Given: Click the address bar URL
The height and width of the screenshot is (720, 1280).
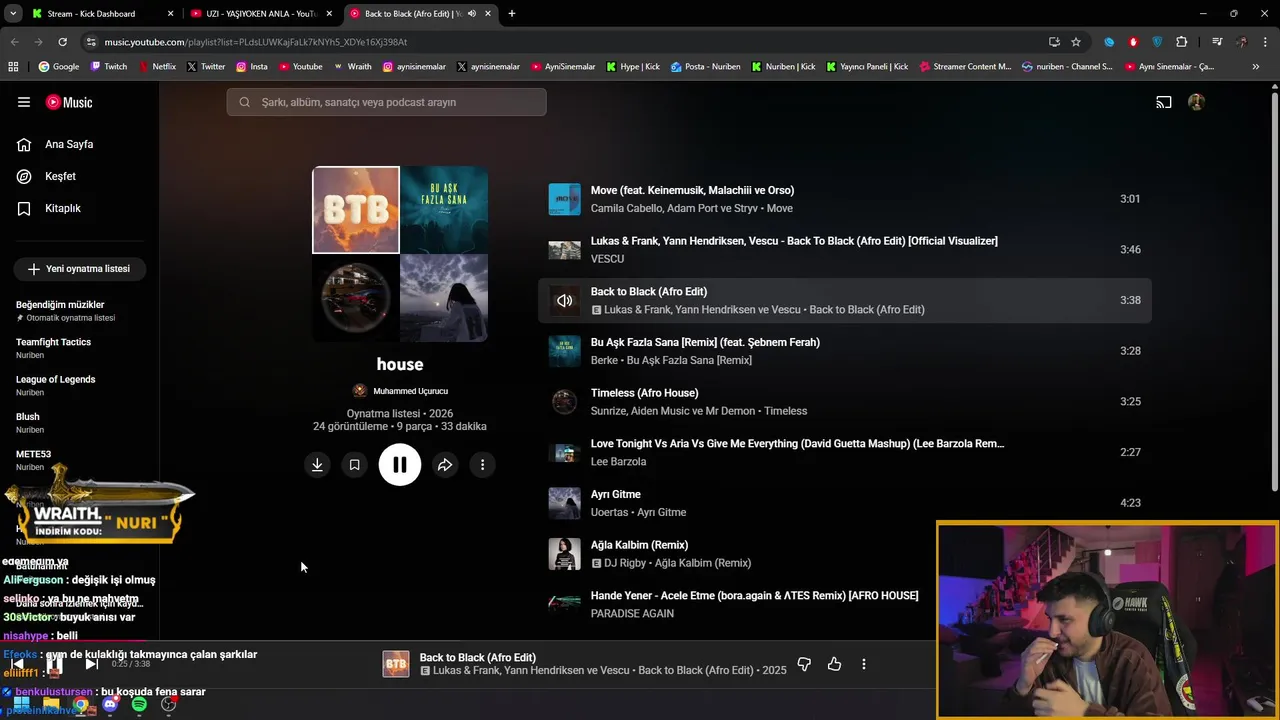Looking at the screenshot, I should tap(255, 42).
